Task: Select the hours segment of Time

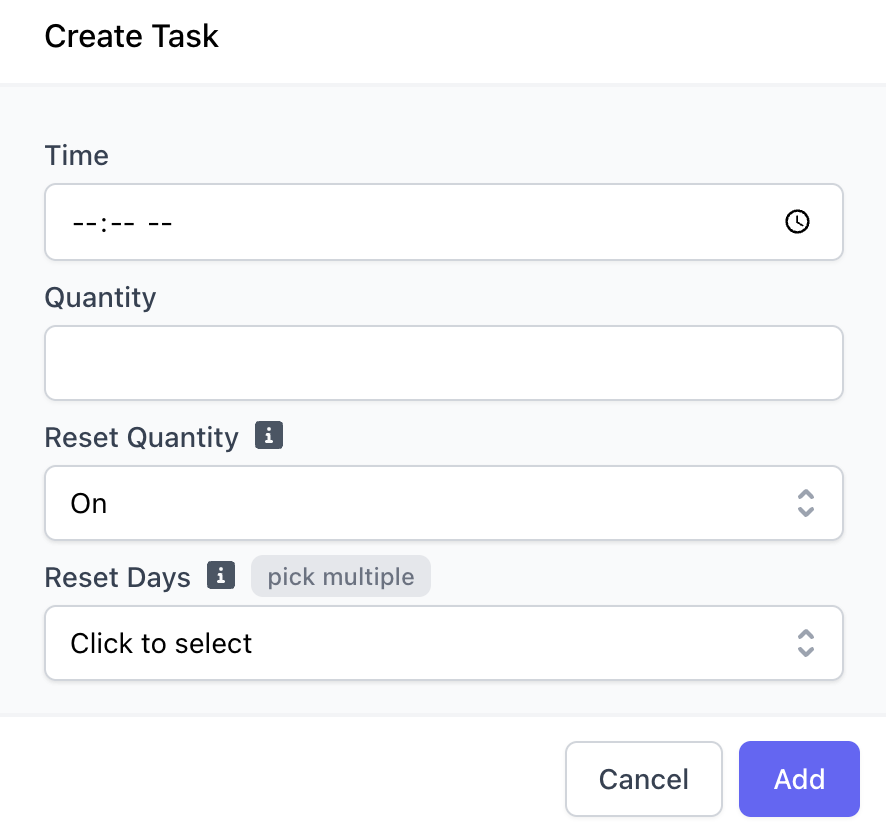Action: [83, 223]
